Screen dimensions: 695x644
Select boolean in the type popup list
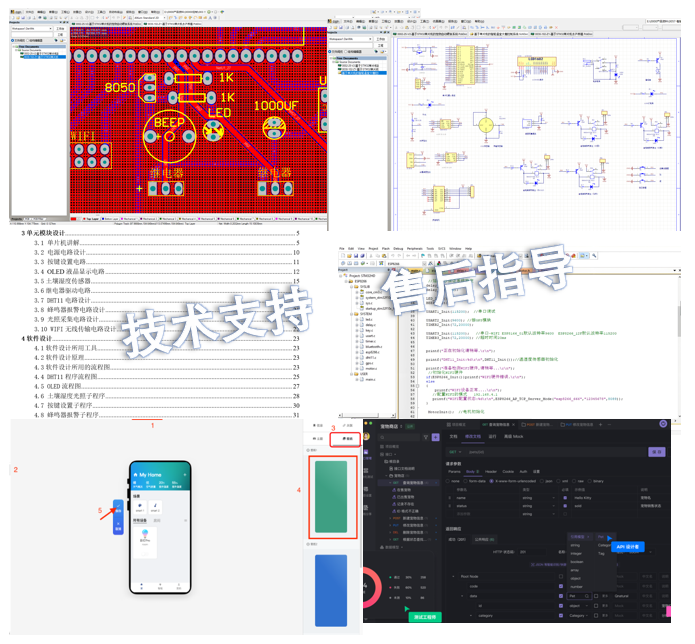click(x=577, y=562)
